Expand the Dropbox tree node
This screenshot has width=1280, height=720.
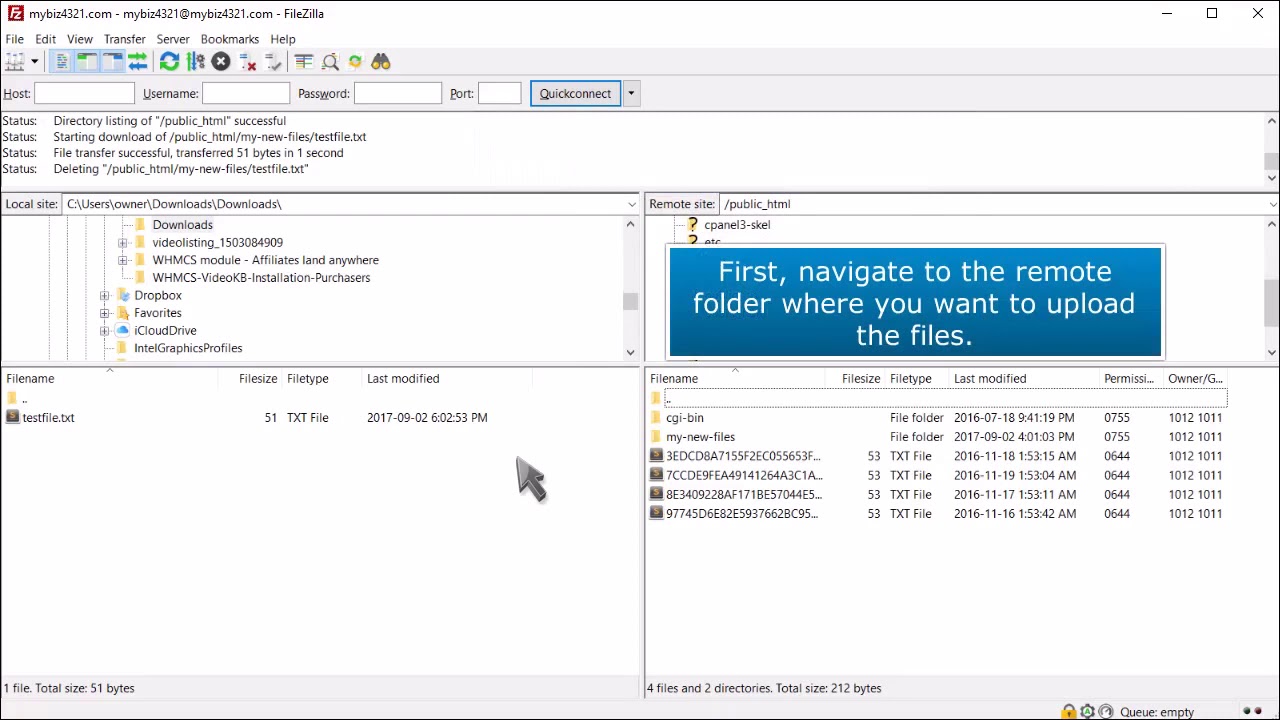pos(105,295)
